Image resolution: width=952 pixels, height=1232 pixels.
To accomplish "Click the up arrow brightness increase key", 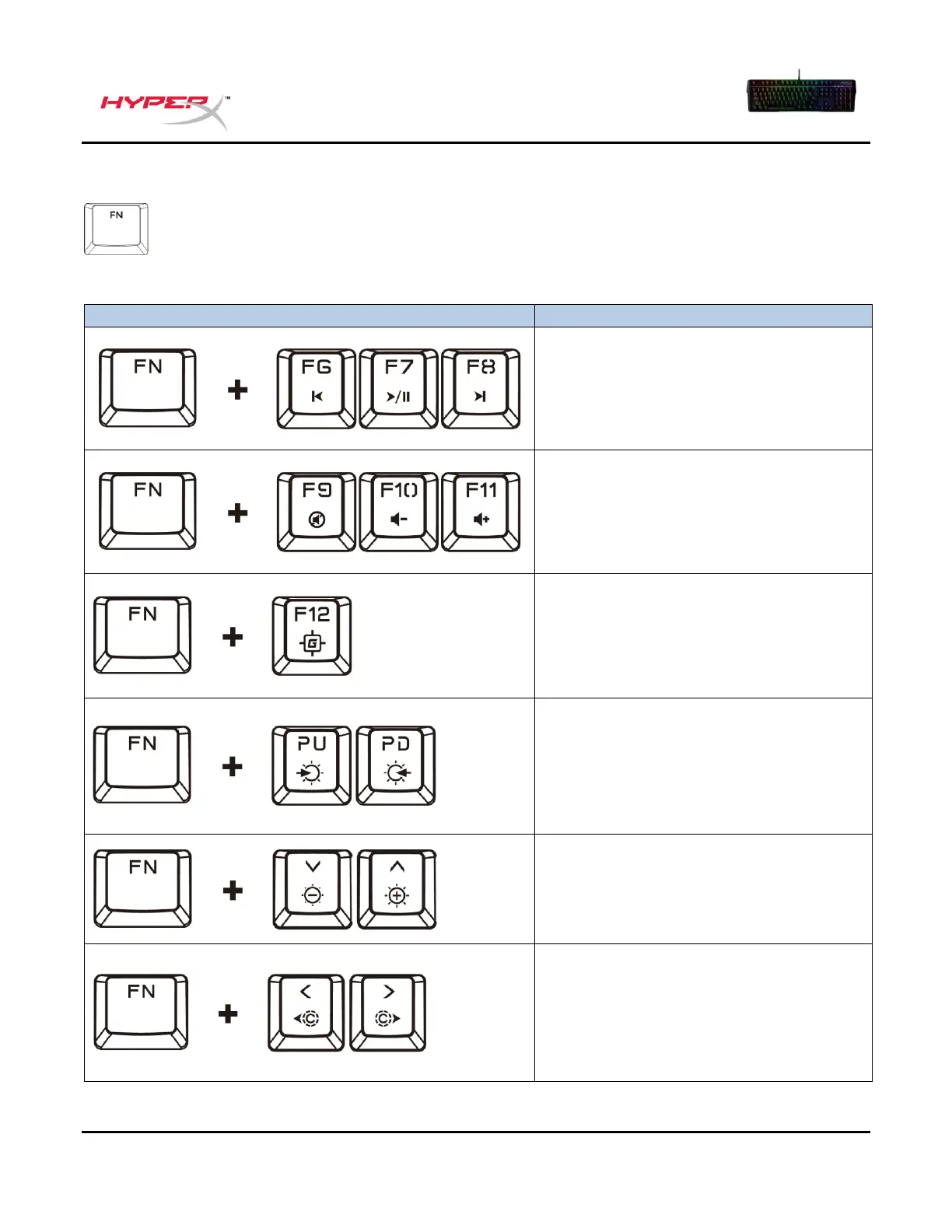I will point(397,890).
